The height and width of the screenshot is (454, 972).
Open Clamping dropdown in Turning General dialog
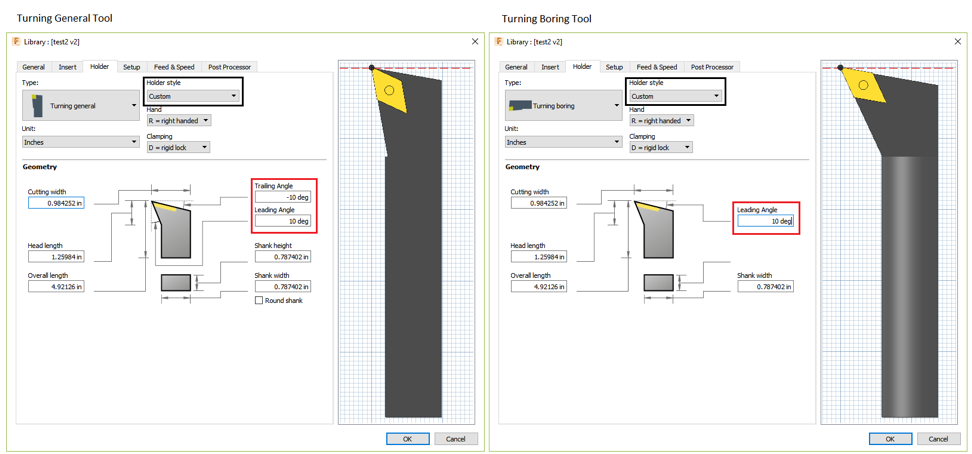coord(178,148)
